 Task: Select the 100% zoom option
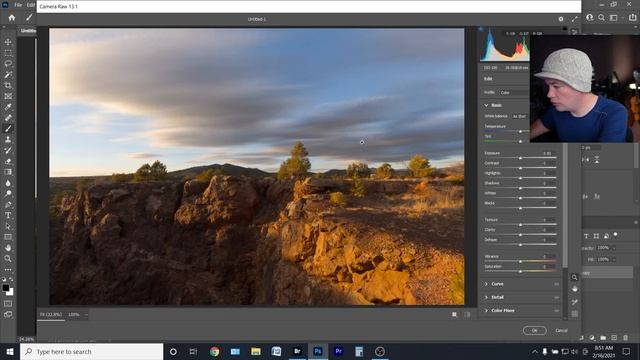74,315
